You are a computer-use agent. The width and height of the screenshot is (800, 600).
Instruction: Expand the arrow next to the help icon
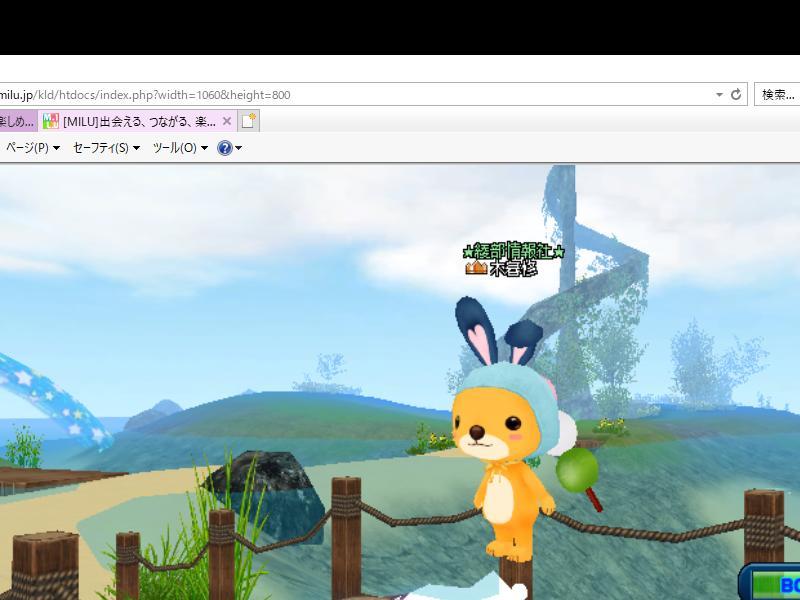click(238, 148)
